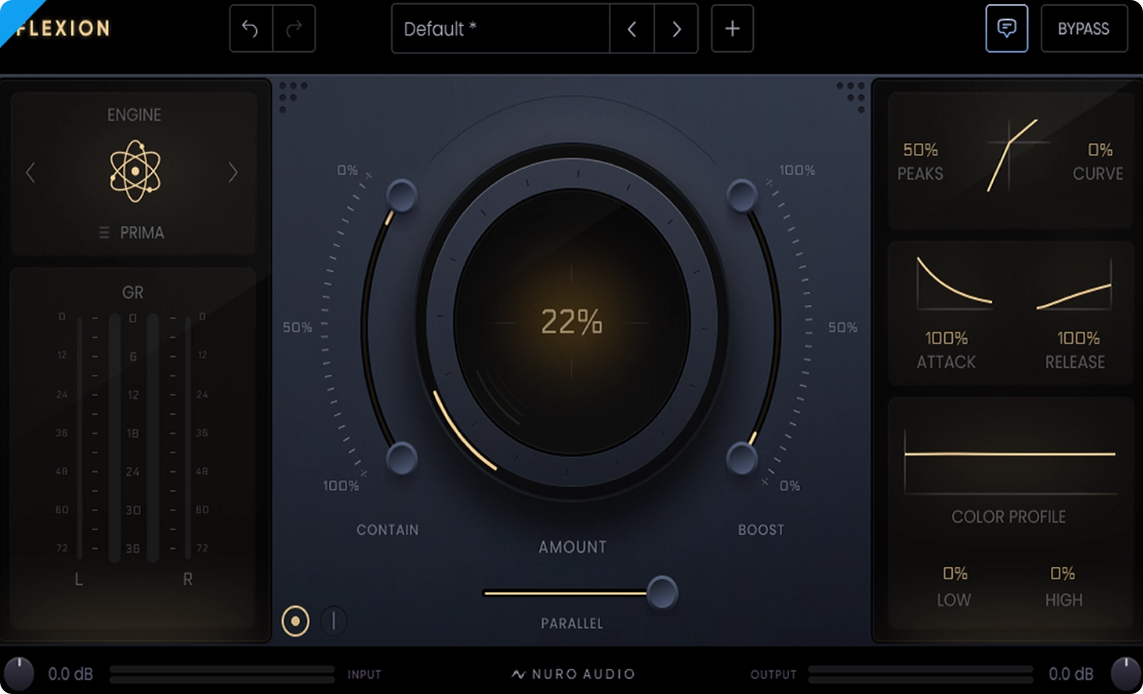
Task: Click the 100% ATTACK value
Action: 946,338
